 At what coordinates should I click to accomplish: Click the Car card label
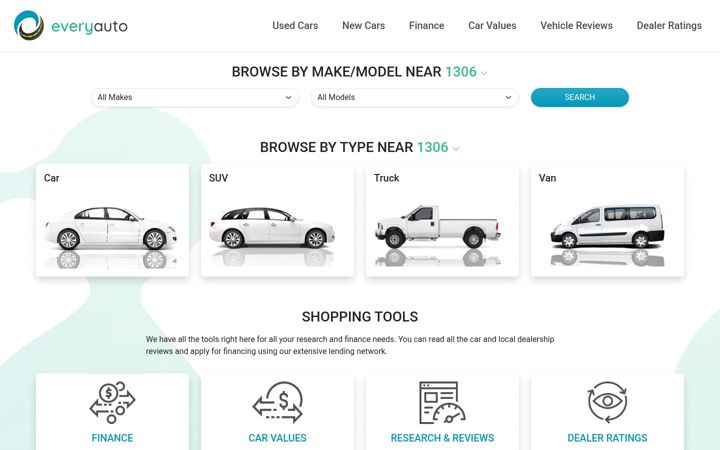(x=51, y=178)
